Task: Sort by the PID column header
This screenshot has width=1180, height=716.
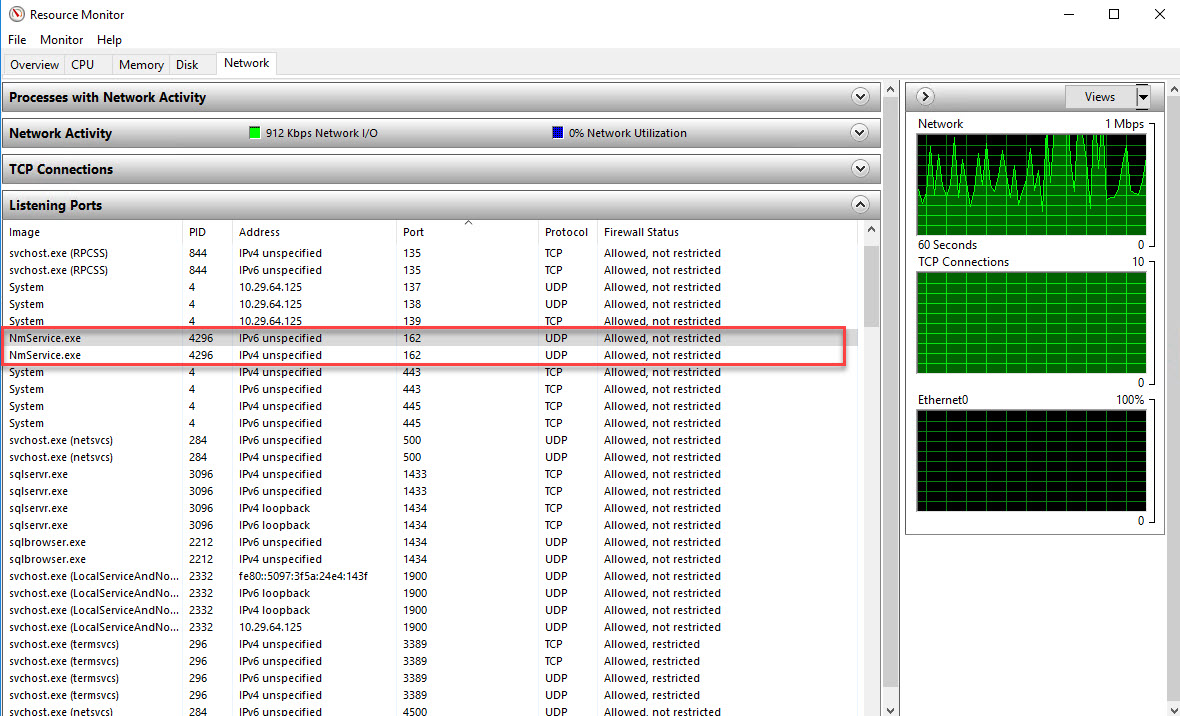Action: (x=207, y=232)
